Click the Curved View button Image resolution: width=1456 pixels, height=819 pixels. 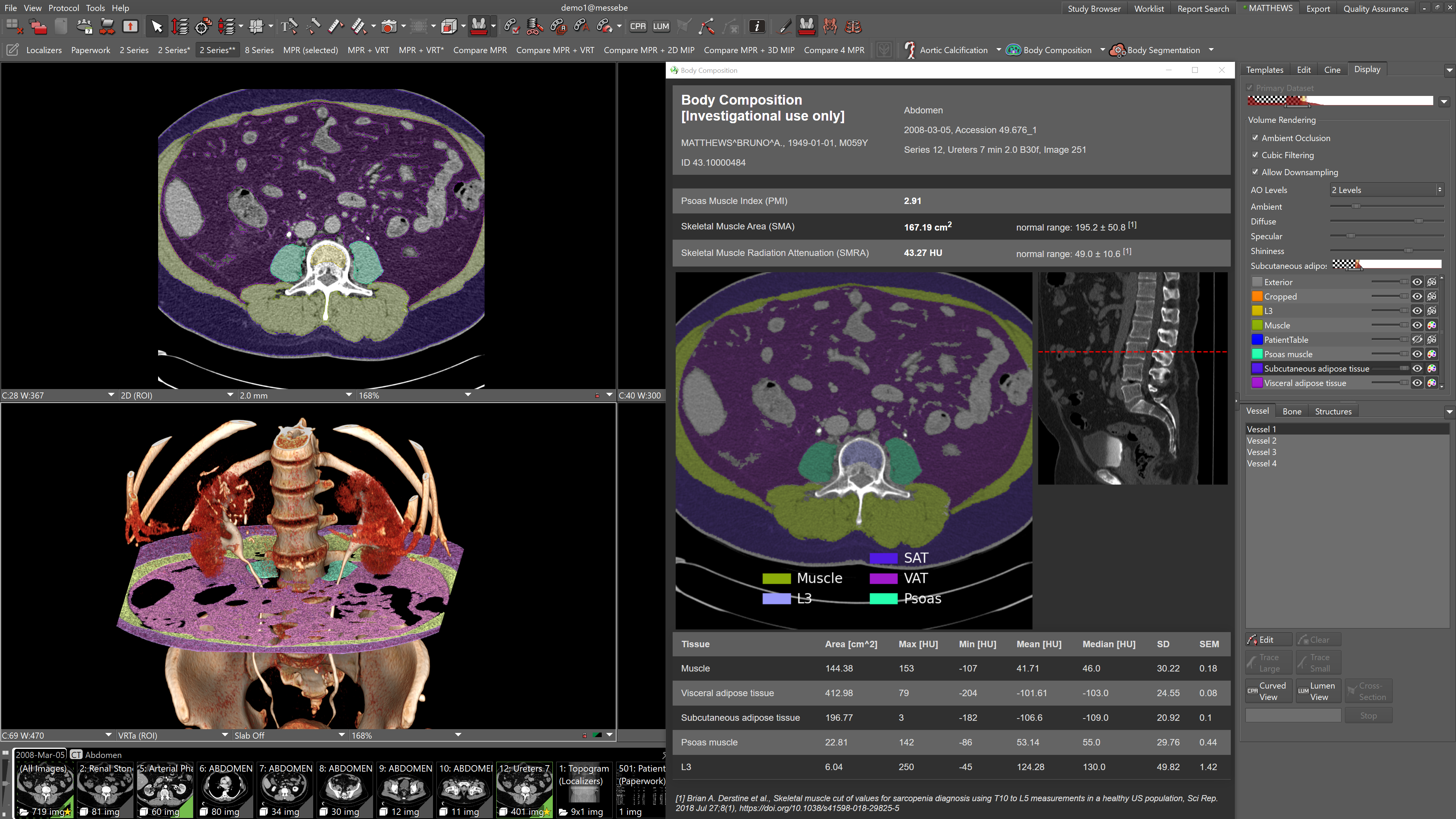click(x=1268, y=691)
